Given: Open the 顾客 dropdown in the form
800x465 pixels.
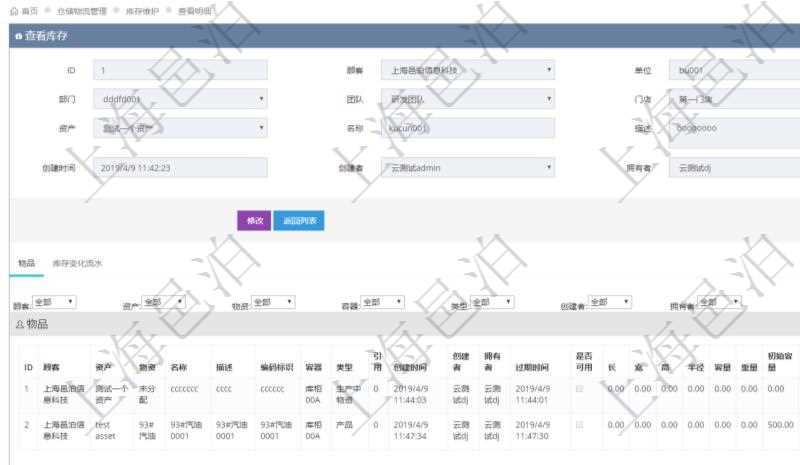Looking at the screenshot, I should [467, 71].
